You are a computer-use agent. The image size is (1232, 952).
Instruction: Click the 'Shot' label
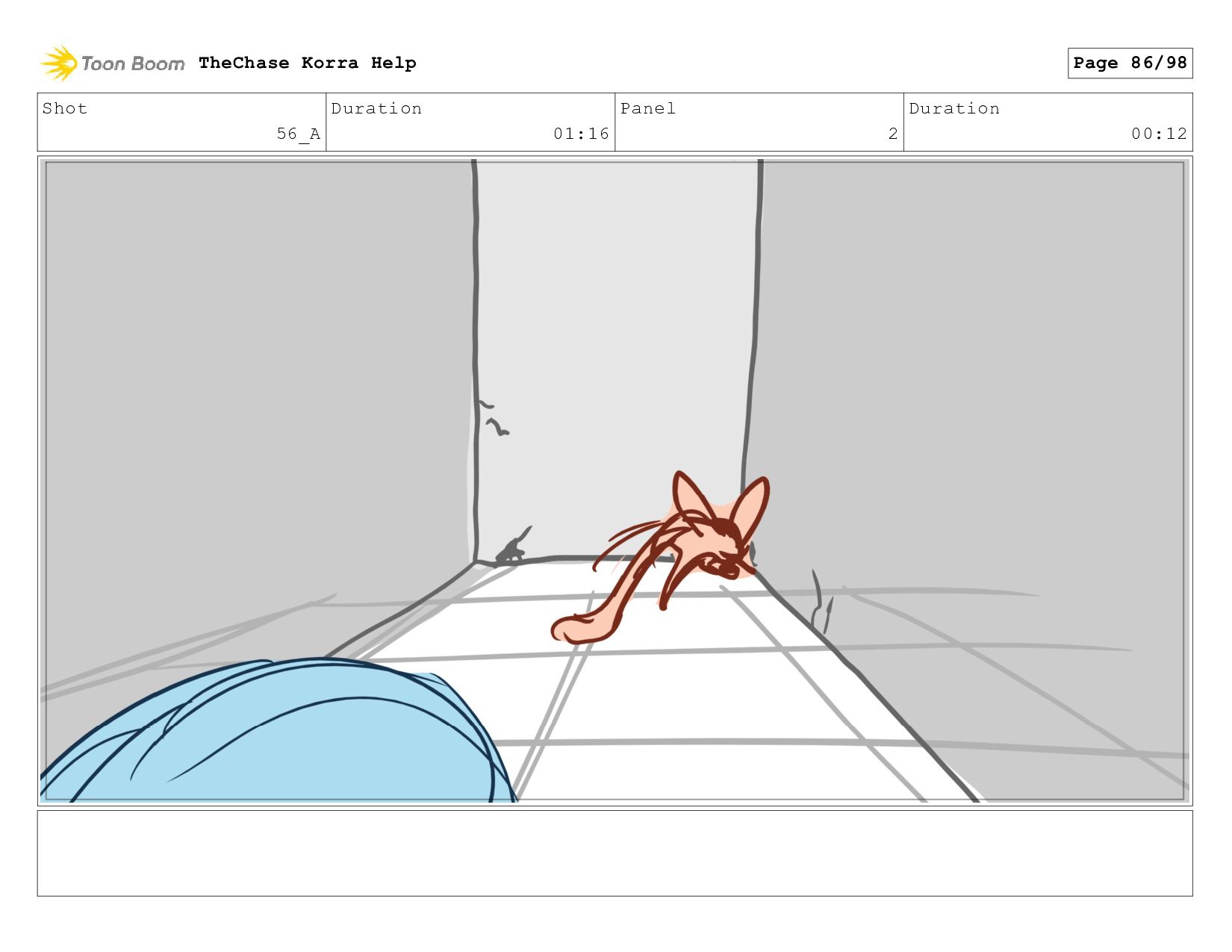coord(65,108)
